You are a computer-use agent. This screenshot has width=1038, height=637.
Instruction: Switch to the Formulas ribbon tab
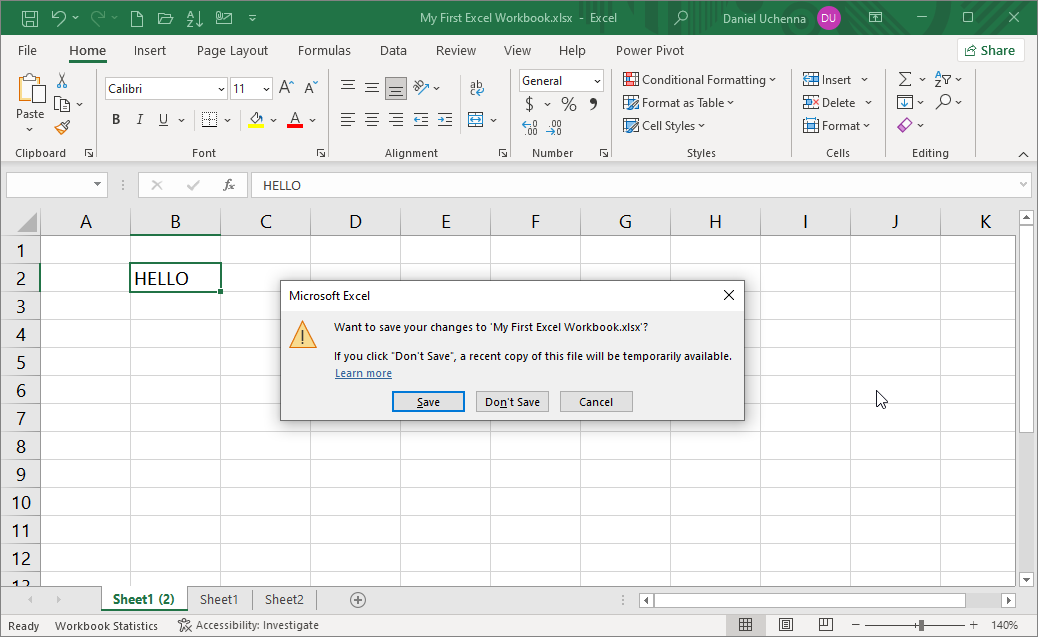[324, 50]
